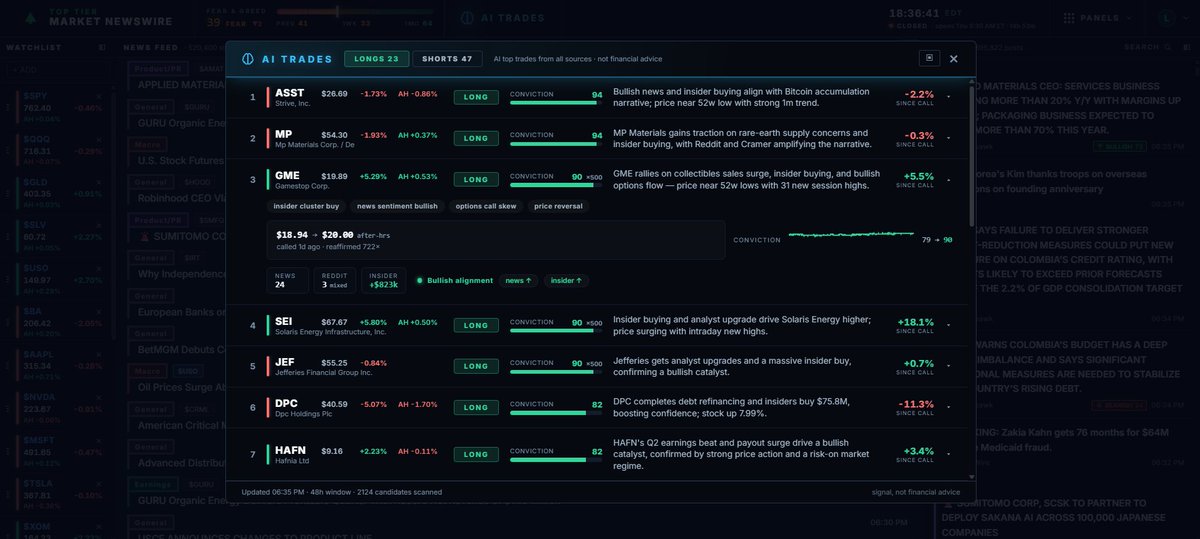Viewport: 1200px width, 539px height.
Task: Click the LONG badge on the ASST row
Action: point(476,97)
